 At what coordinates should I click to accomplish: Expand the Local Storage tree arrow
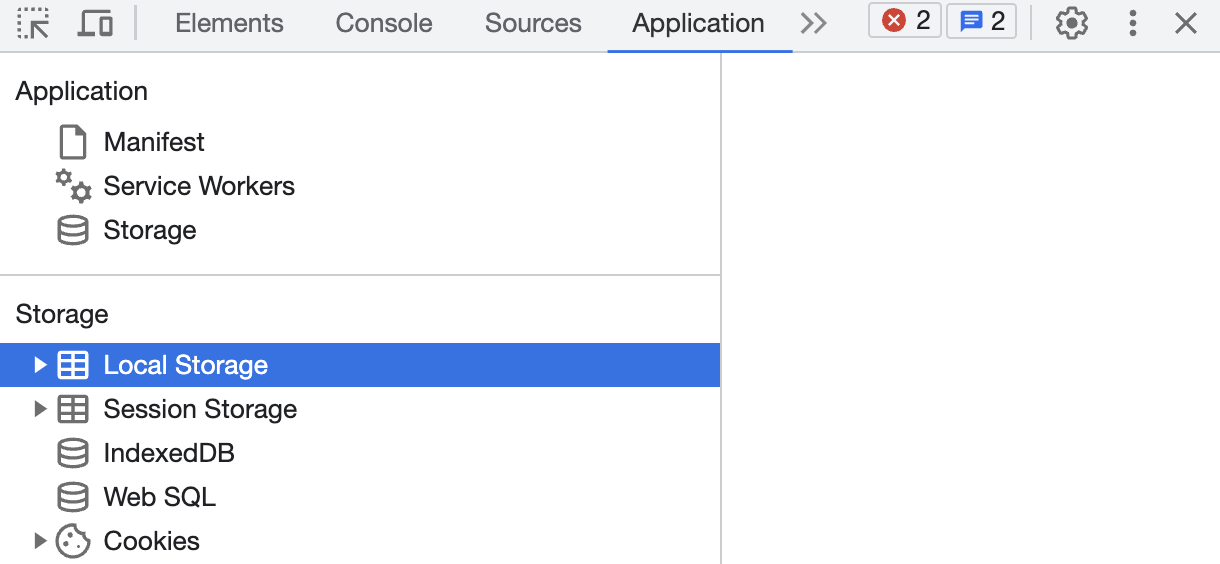(40, 365)
